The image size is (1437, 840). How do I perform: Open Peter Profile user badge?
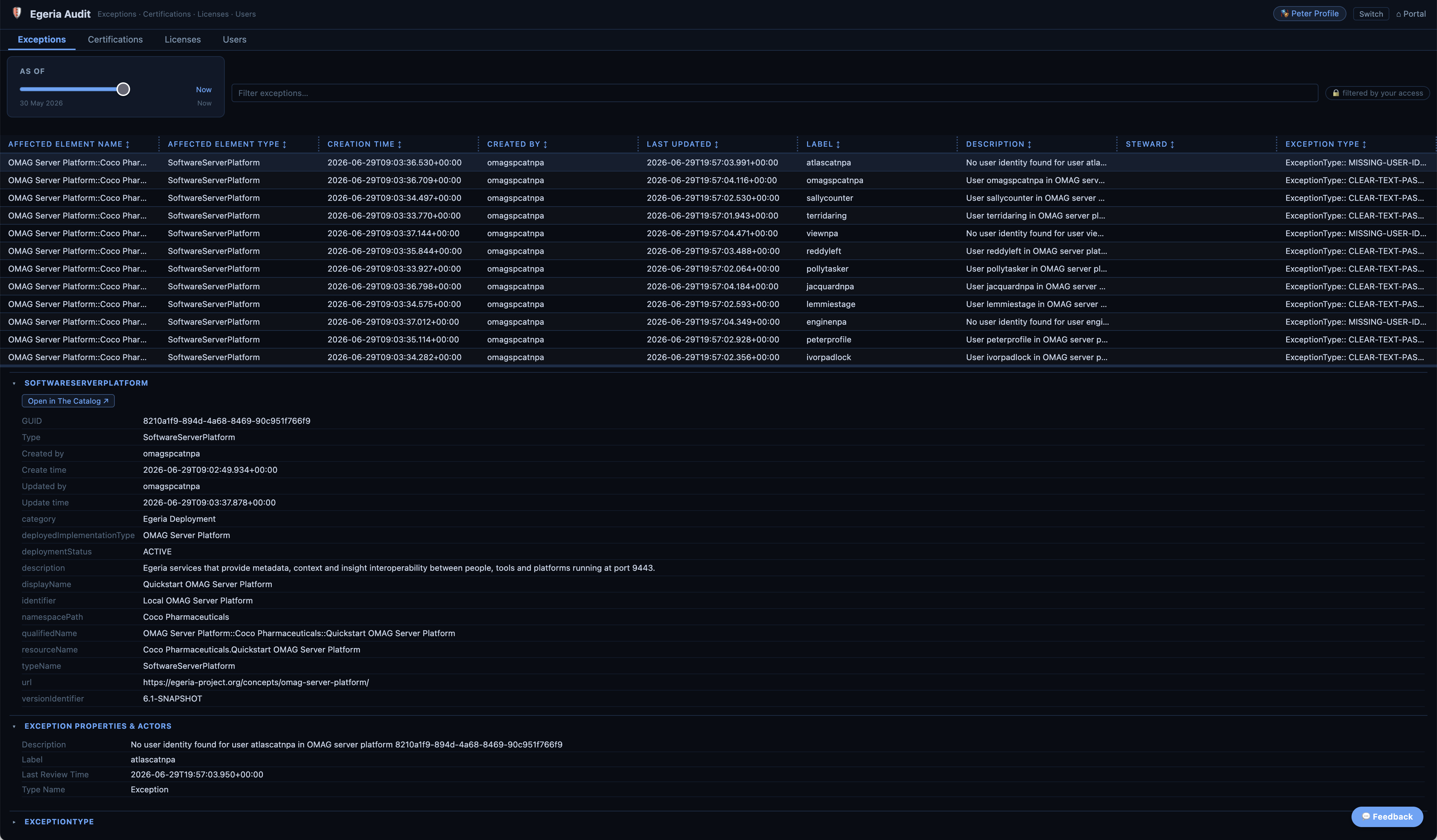pos(1309,14)
